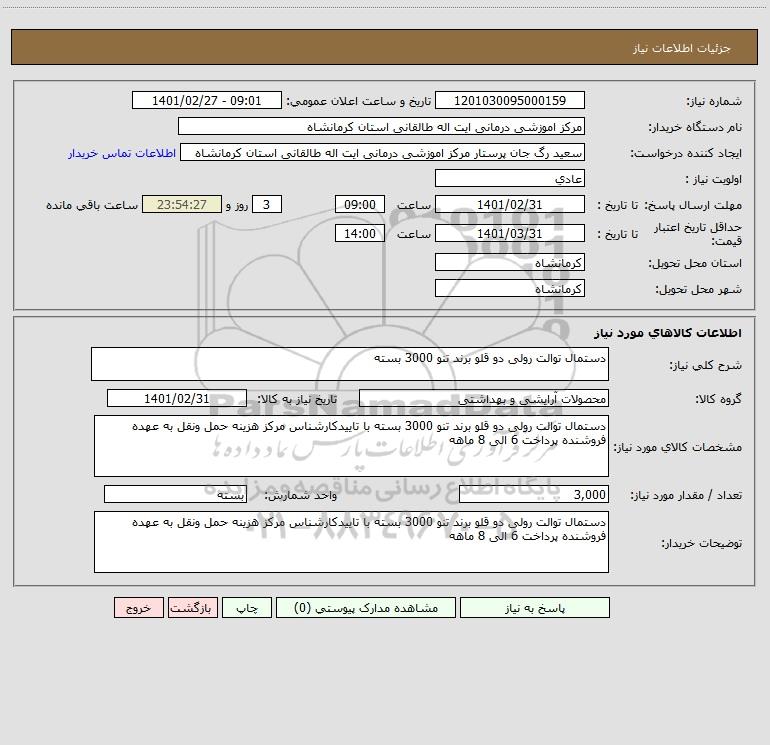This screenshot has height=745, width=770.
Task: Click the priority field عادي
Action: tap(510, 178)
